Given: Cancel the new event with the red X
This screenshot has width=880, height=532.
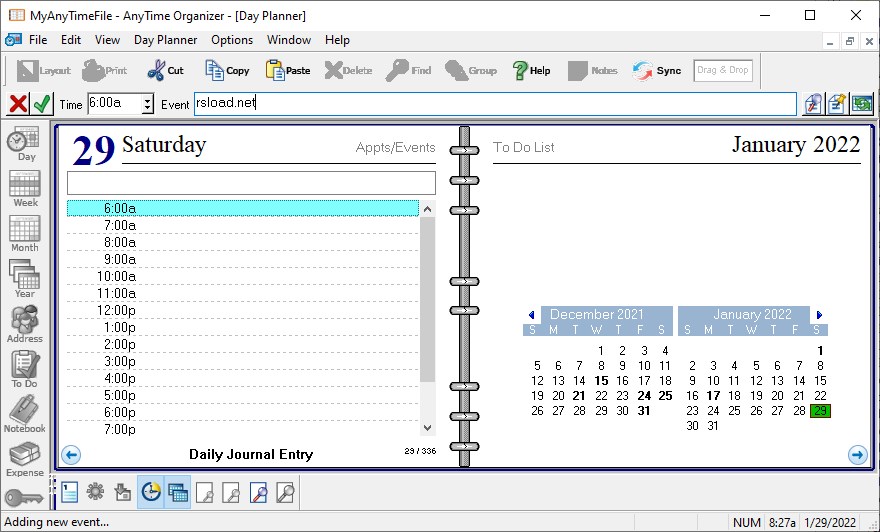Looking at the screenshot, I should (x=18, y=104).
